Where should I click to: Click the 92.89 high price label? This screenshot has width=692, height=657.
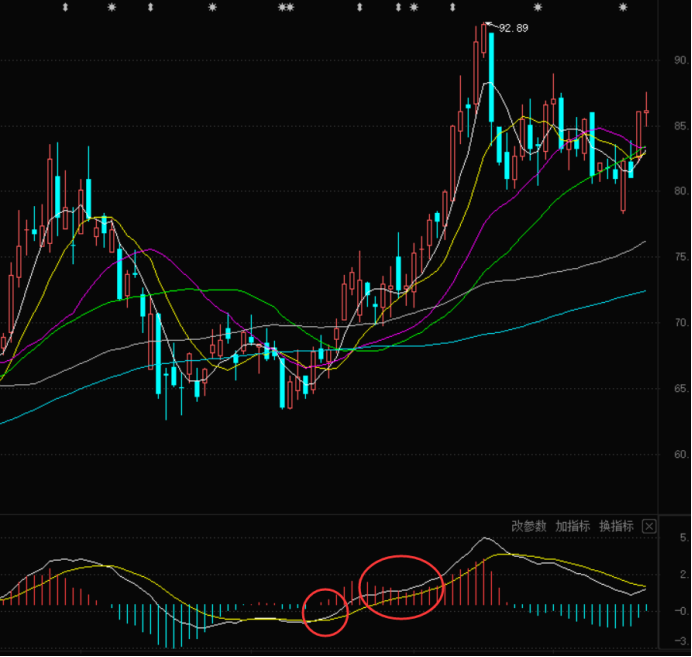pos(513,28)
